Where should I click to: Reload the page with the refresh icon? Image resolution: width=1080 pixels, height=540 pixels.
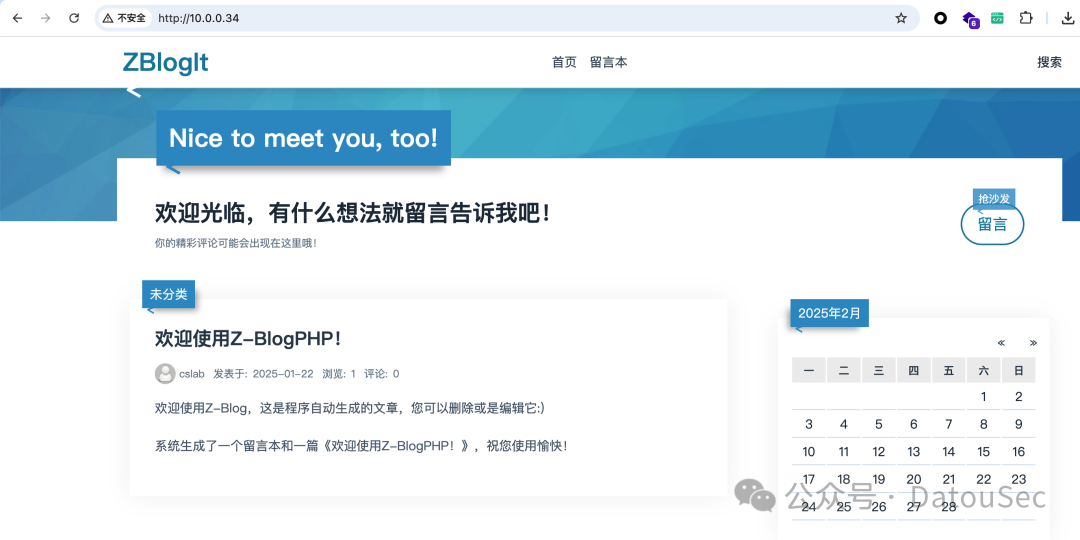74,19
